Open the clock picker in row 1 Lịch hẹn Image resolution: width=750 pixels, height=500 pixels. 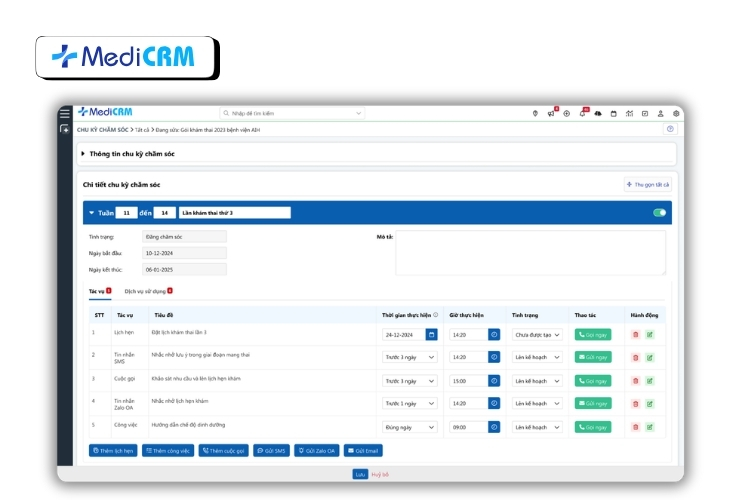click(494, 334)
